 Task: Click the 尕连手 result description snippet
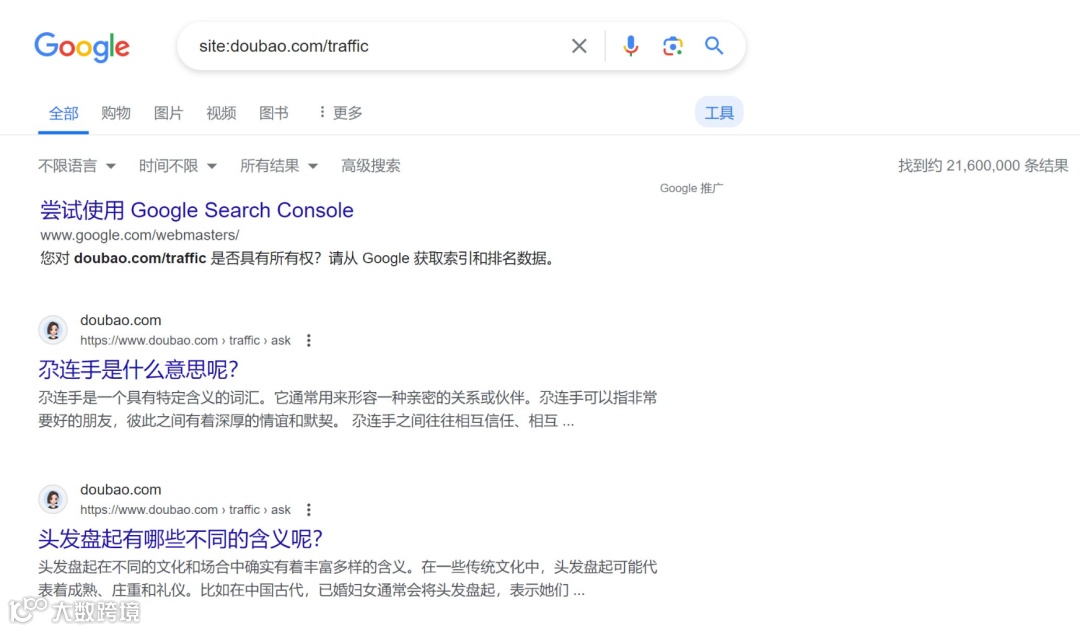[x=347, y=409]
